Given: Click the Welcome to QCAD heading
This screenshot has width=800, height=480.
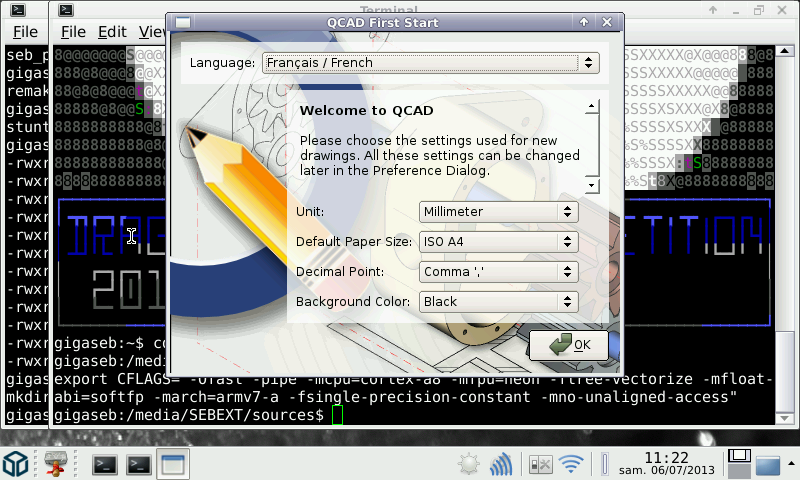Looking at the screenshot, I should [x=366, y=111].
